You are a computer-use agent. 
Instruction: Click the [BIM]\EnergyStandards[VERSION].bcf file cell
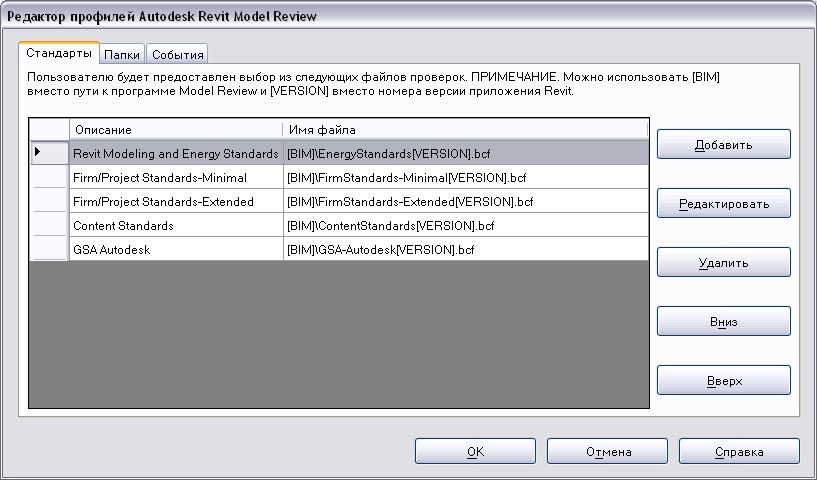pyautogui.click(x=466, y=153)
